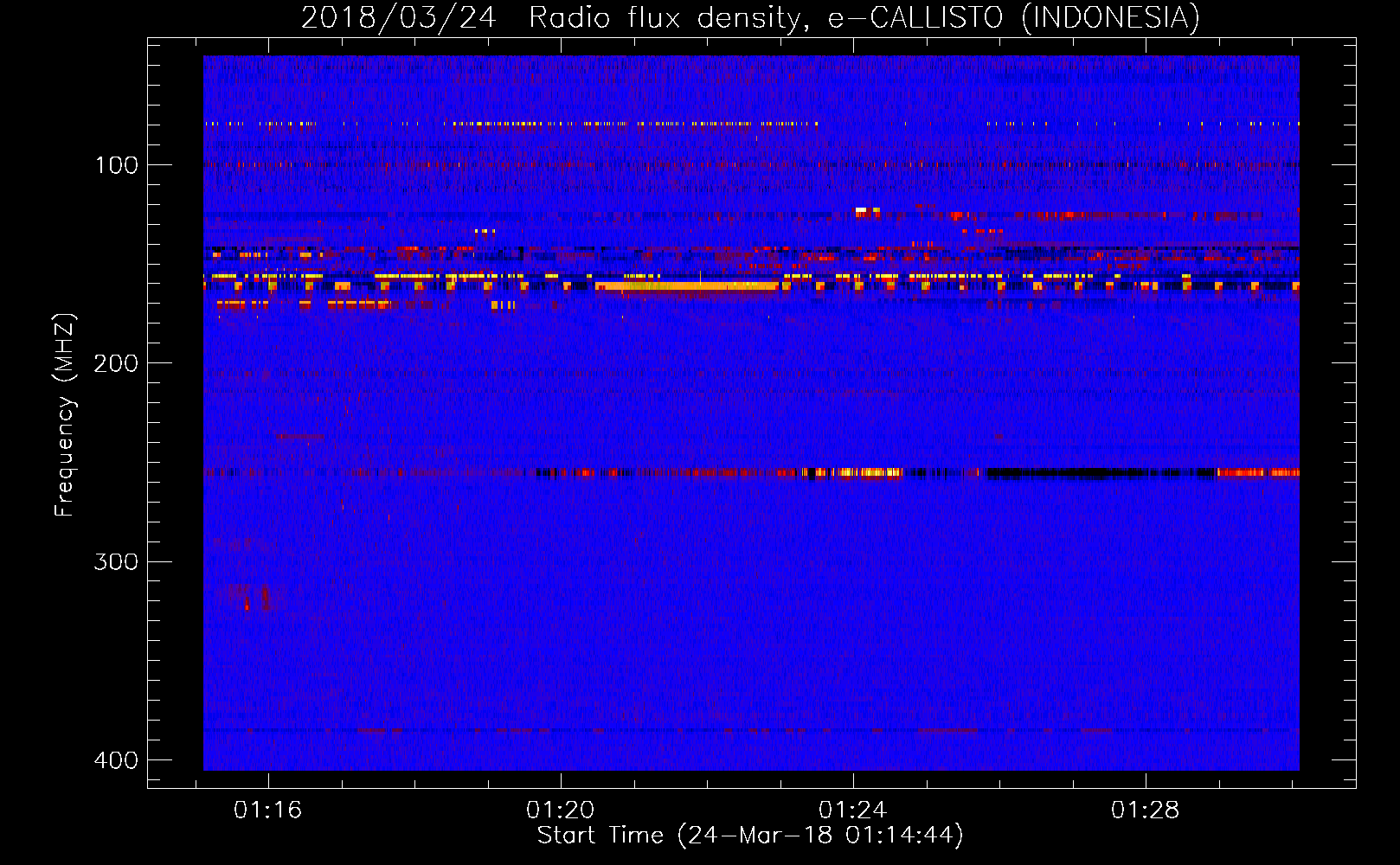Screen dimensions: 1400x865
Task: Click the long orange burst near 160 MHz
Action: (x=688, y=286)
